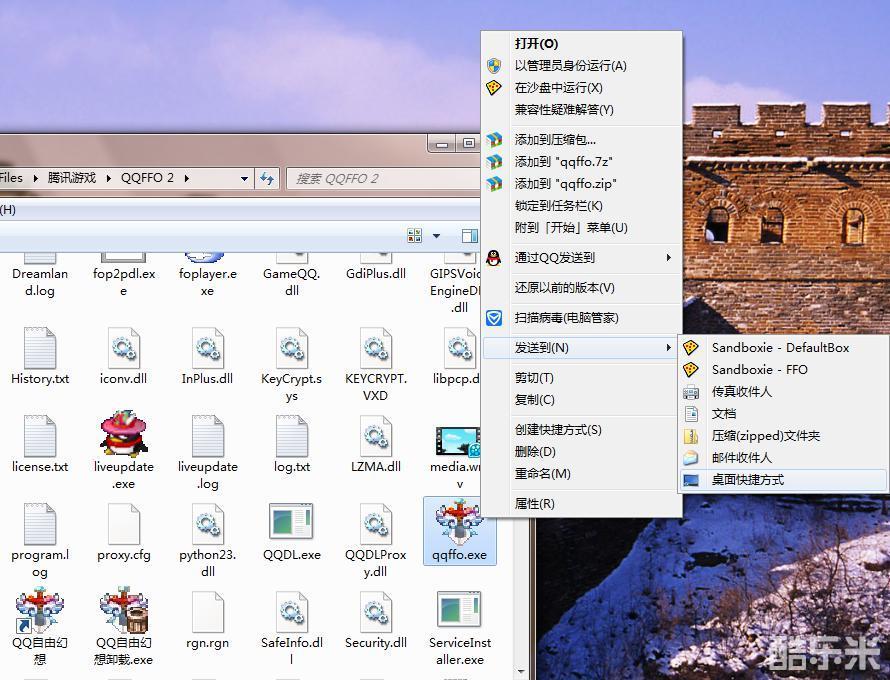Open the view options dropdown arrow
The width and height of the screenshot is (890, 680).
(436, 236)
